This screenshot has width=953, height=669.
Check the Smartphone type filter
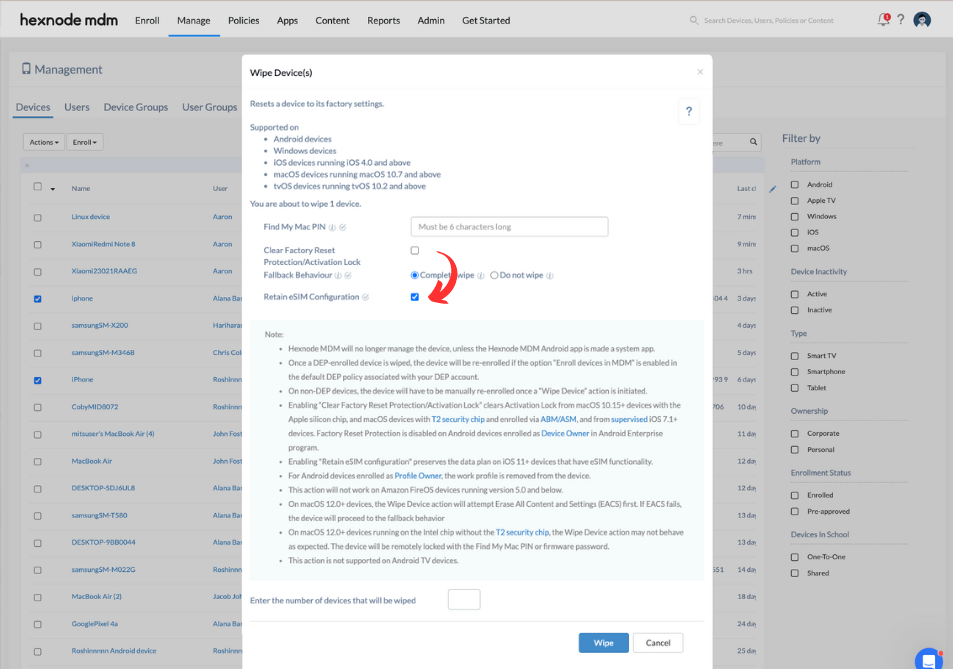794,371
